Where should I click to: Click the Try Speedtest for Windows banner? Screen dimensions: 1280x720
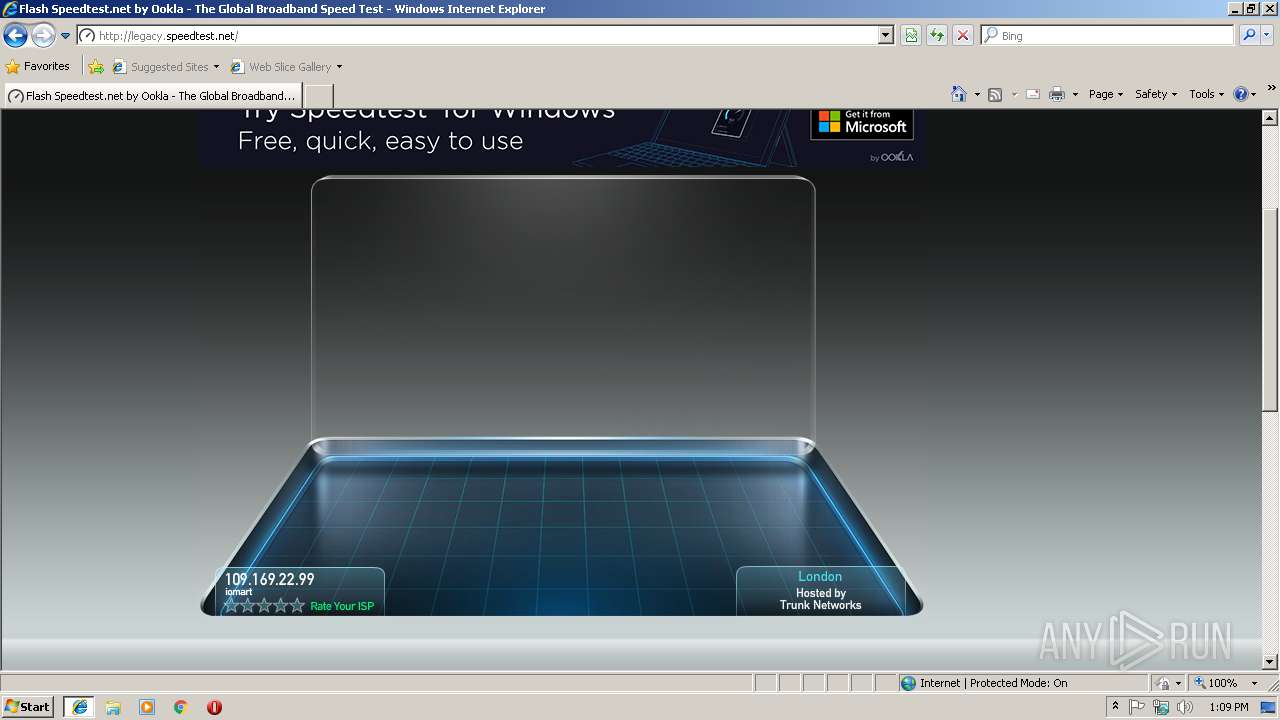pyautogui.click(x=561, y=137)
